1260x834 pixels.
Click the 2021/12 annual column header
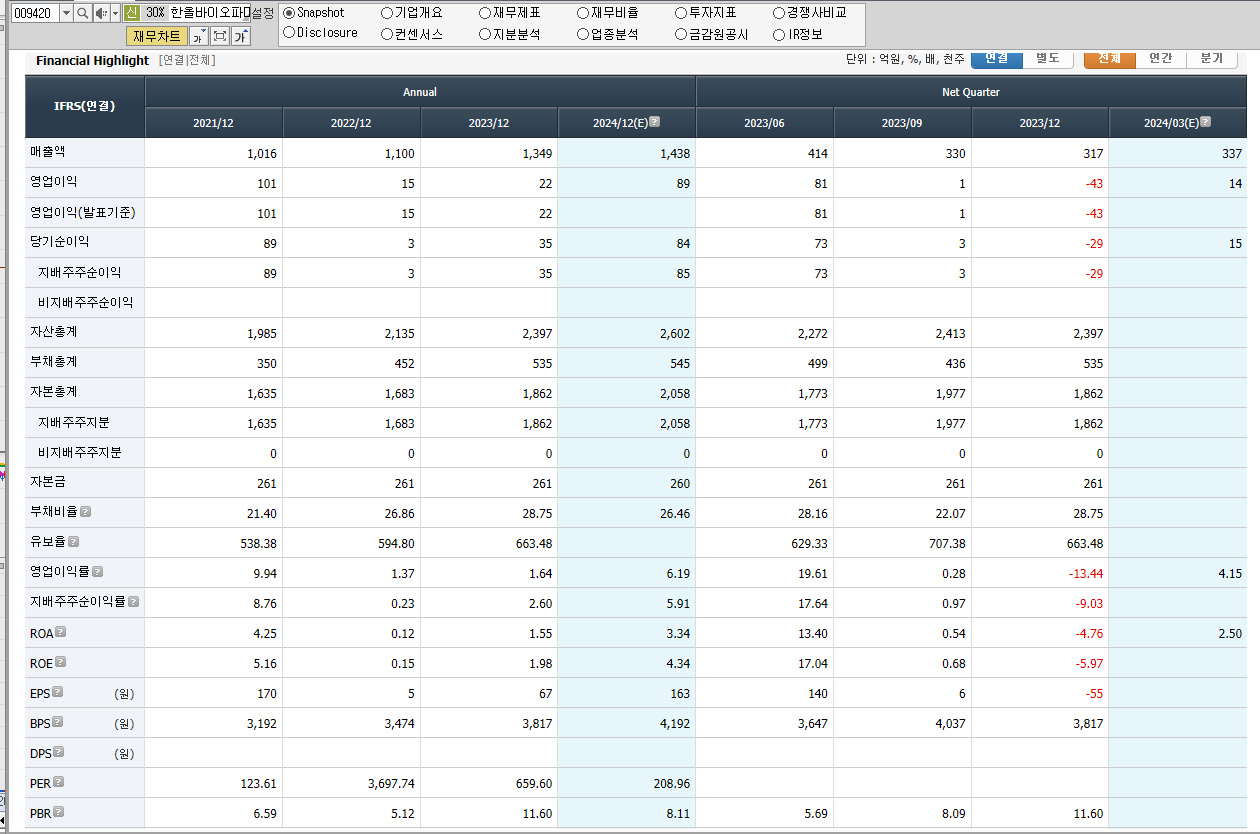pyautogui.click(x=214, y=123)
